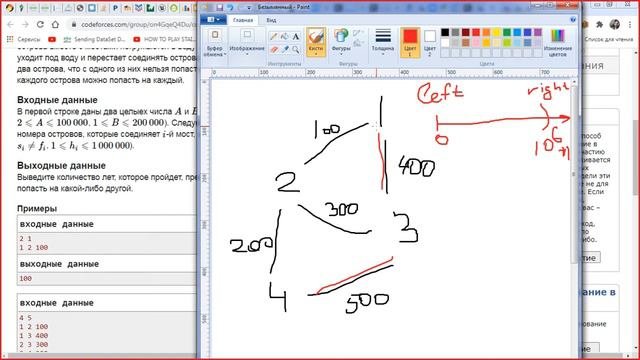Pick the green palette color

click(507, 32)
